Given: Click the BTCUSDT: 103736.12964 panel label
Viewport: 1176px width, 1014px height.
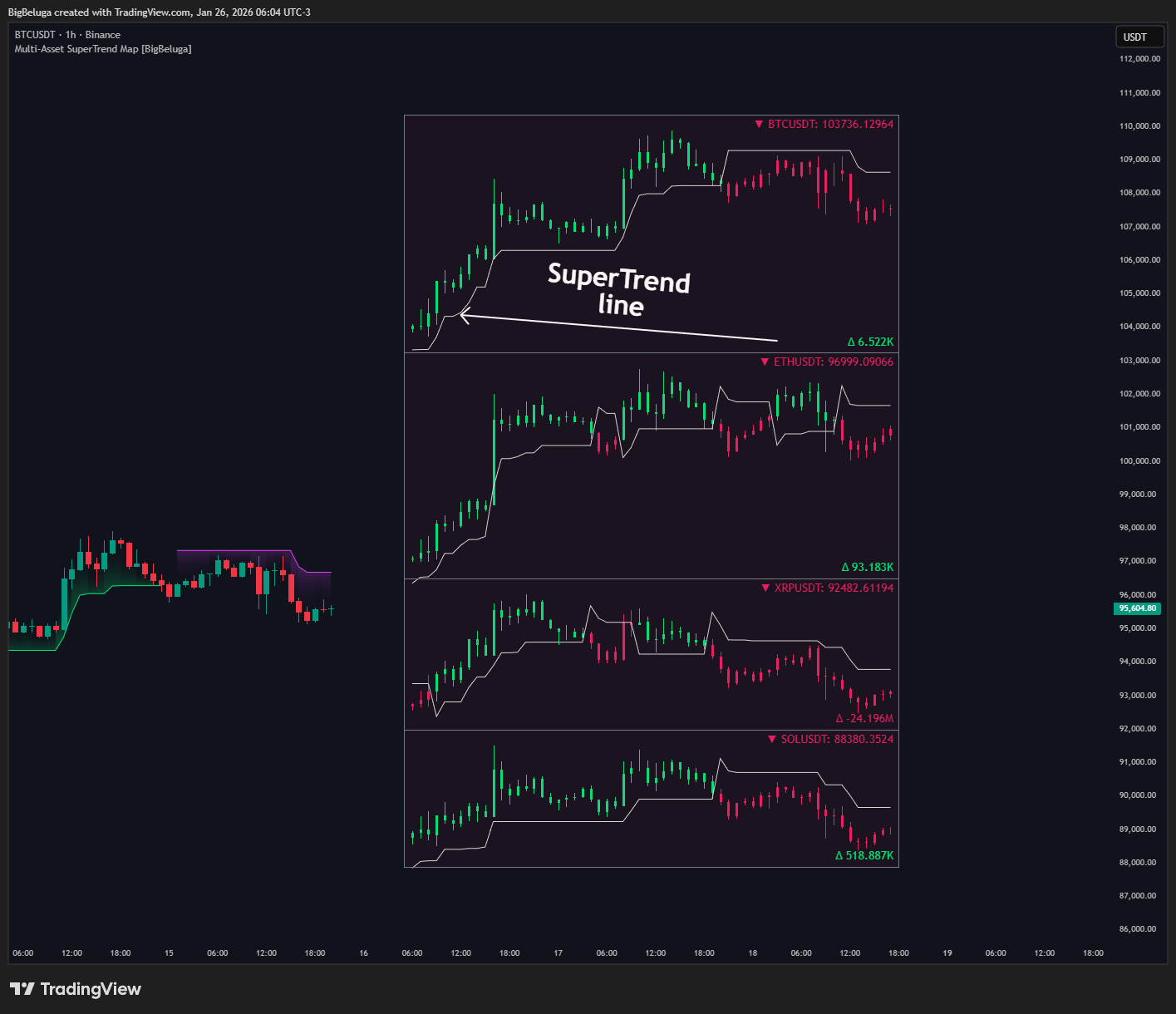Looking at the screenshot, I should pyautogui.click(x=824, y=124).
